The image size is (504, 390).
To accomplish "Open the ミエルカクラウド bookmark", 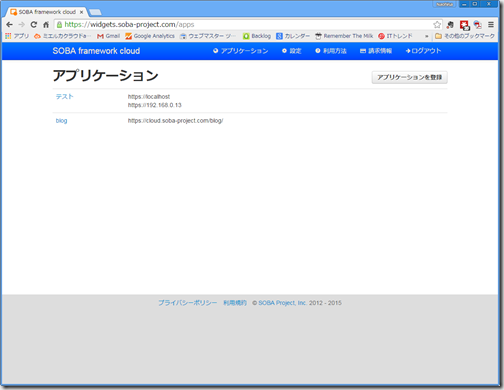I will pos(62,36).
